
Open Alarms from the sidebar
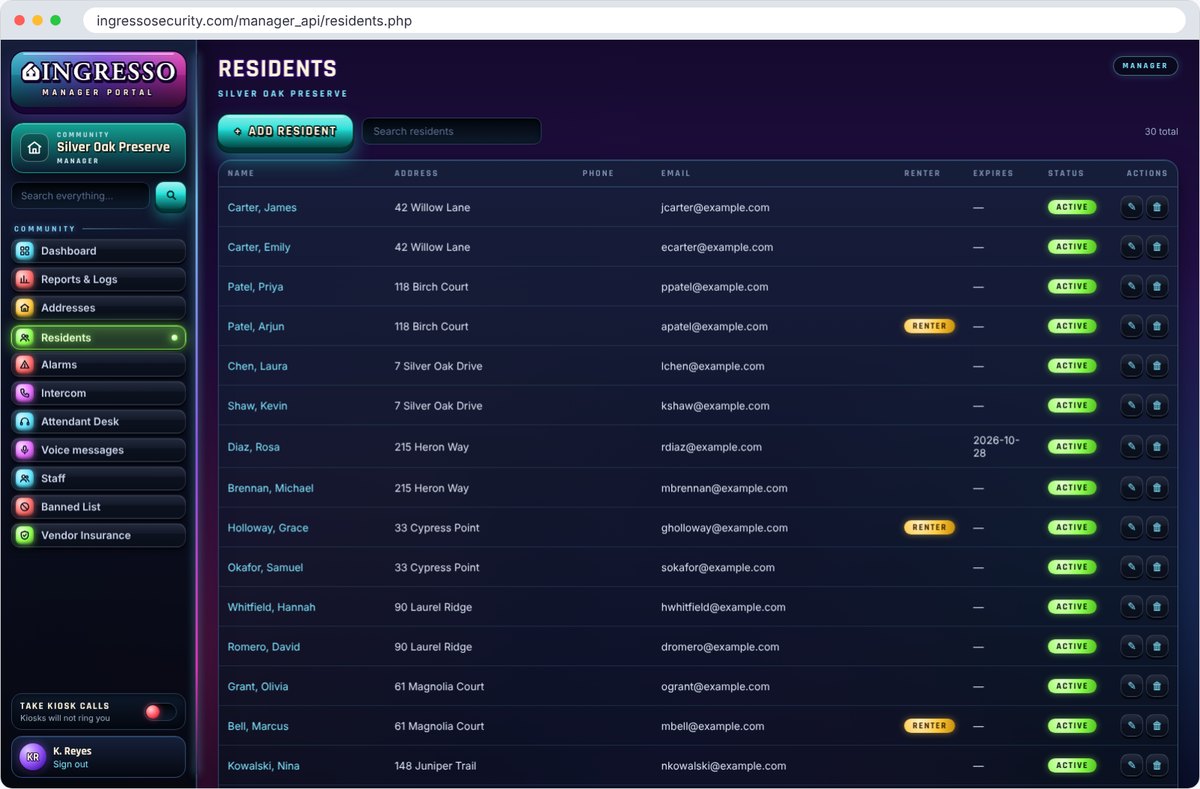coord(98,365)
